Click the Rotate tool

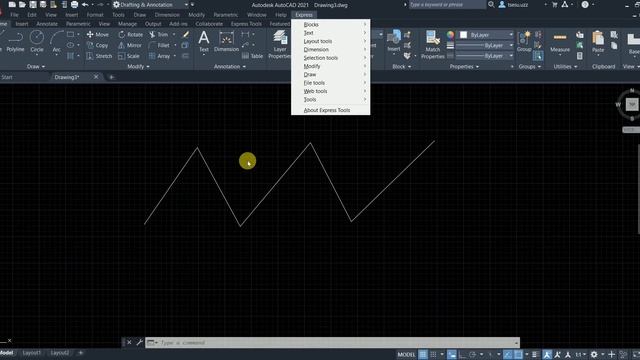[131, 35]
